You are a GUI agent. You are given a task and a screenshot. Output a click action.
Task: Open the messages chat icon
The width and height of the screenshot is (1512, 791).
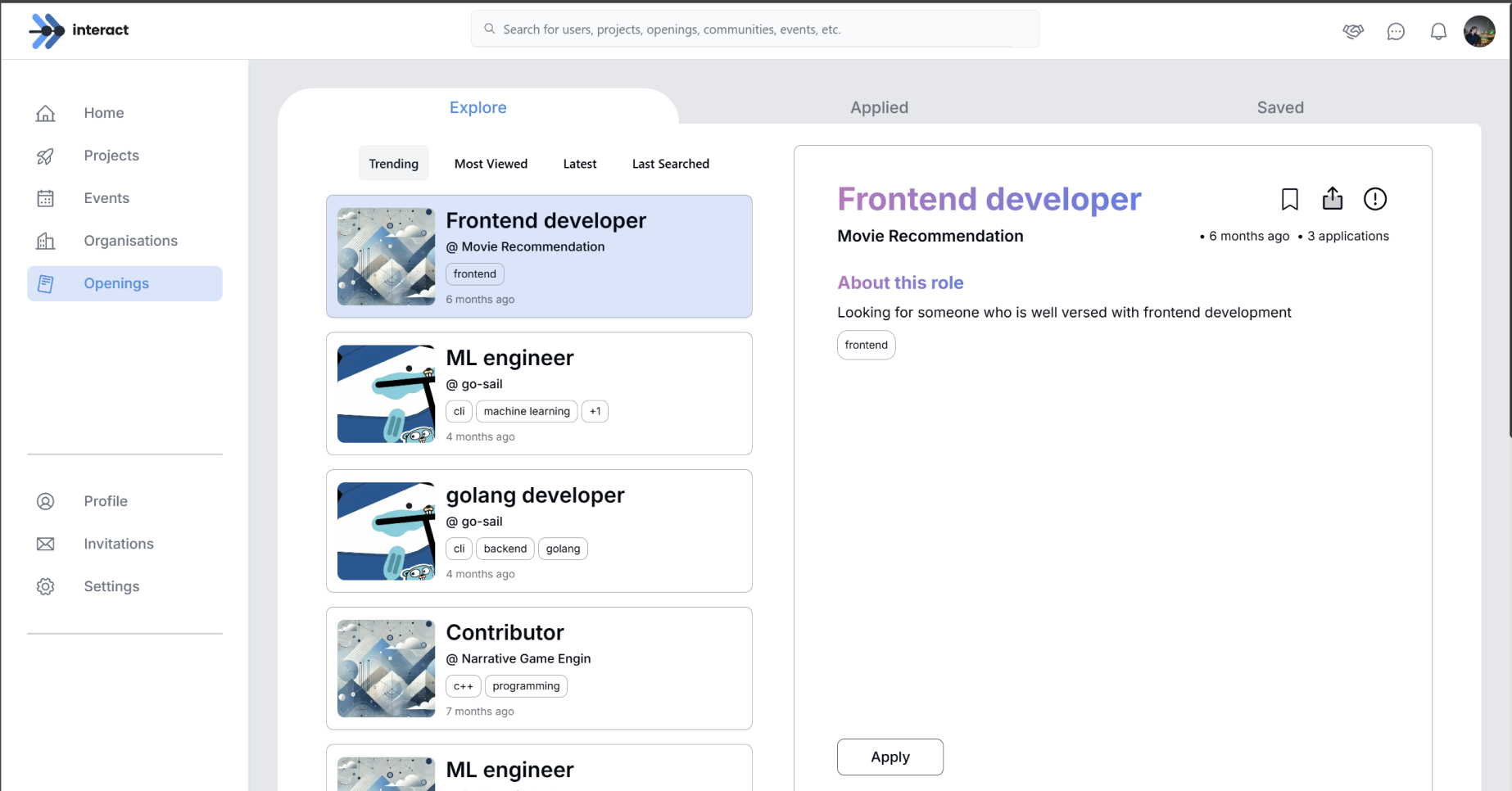pos(1395,31)
